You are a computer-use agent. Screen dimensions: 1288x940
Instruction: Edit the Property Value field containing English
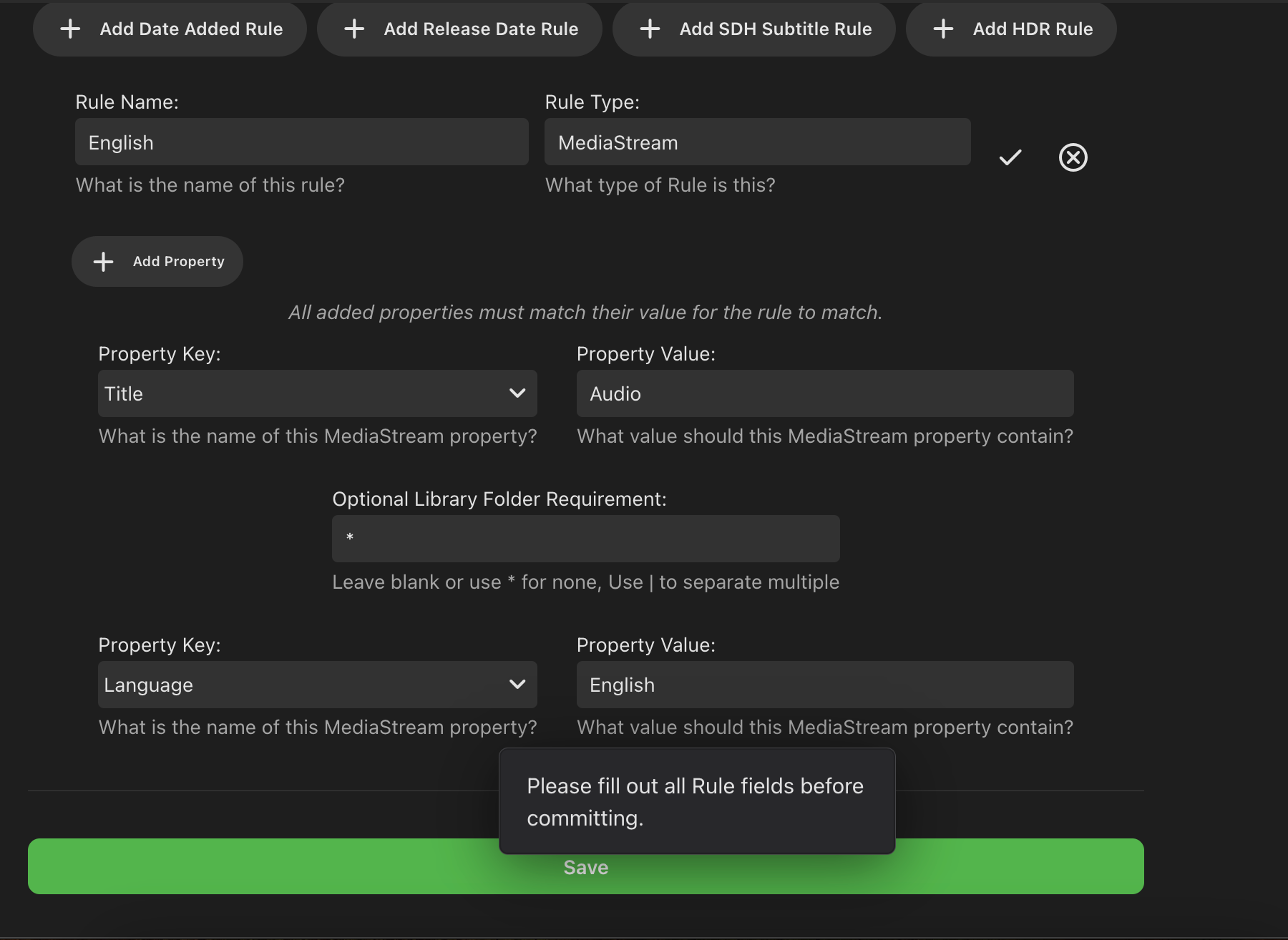click(824, 685)
